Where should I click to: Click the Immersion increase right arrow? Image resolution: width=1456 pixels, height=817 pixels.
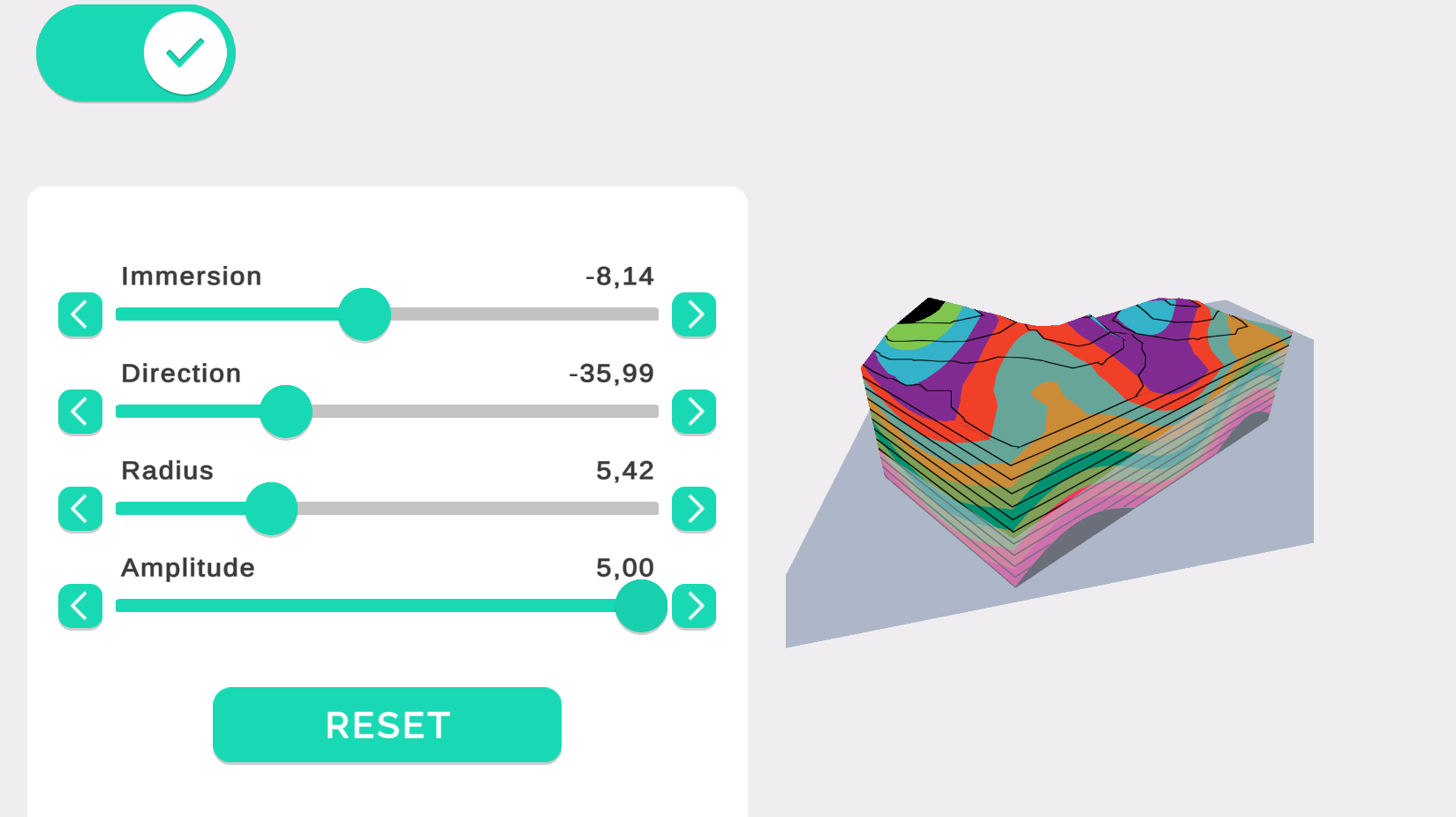click(694, 314)
